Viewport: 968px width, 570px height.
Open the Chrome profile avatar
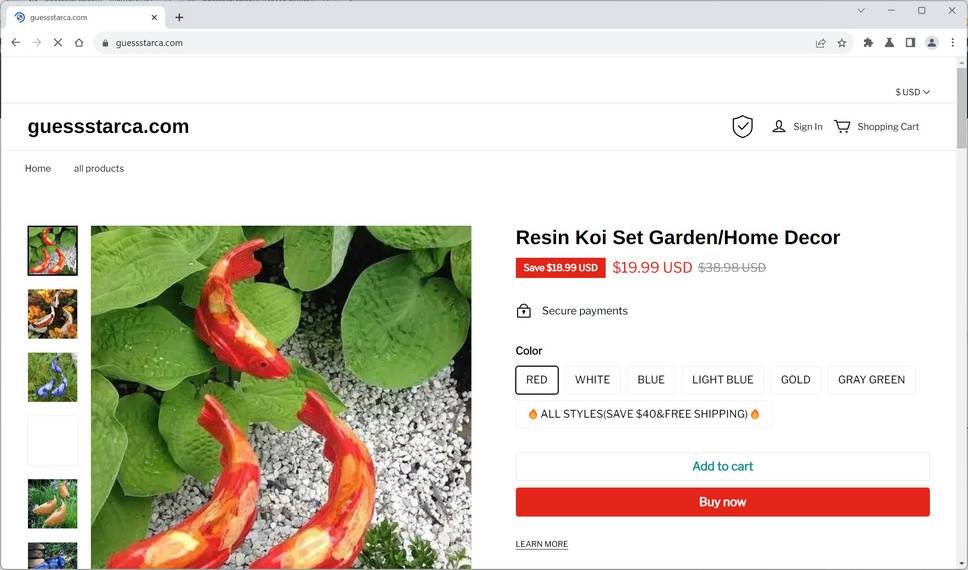point(931,43)
